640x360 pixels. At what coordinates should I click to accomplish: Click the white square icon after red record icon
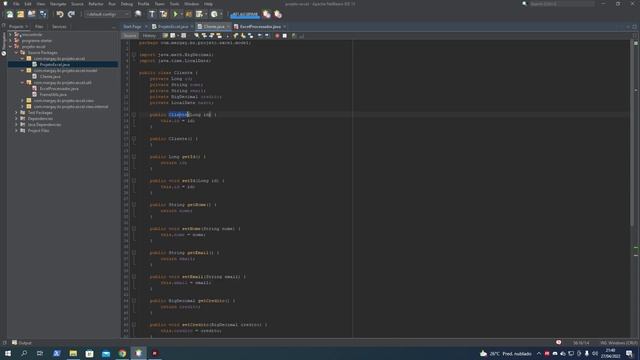click(284, 36)
